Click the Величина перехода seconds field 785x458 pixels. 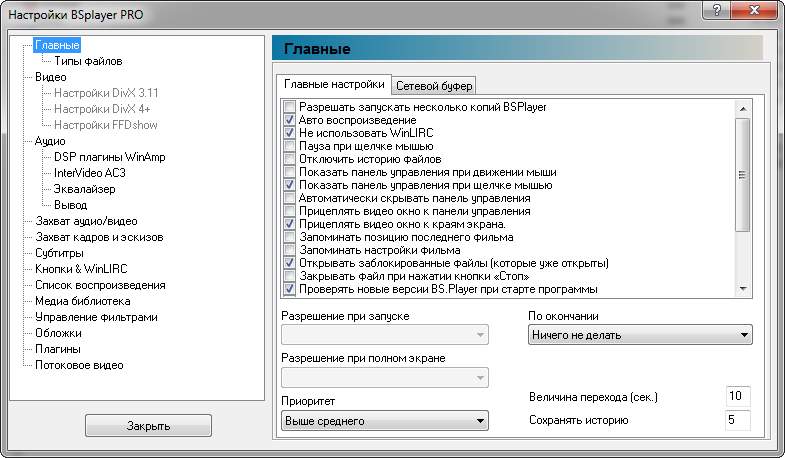(x=738, y=396)
